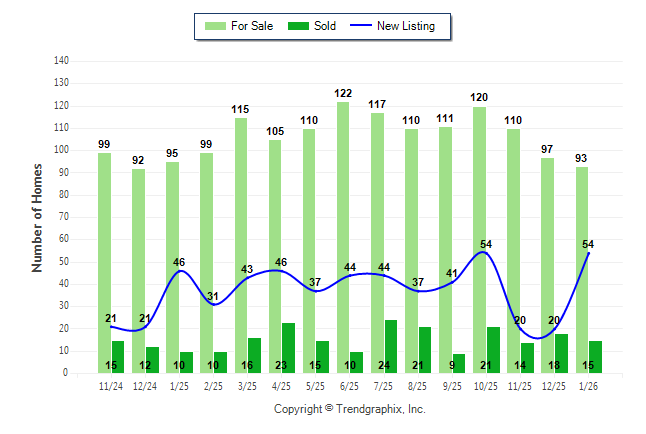Click the 11/24 x-axis month label
Screen dimensions: 646x434
pos(111,385)
